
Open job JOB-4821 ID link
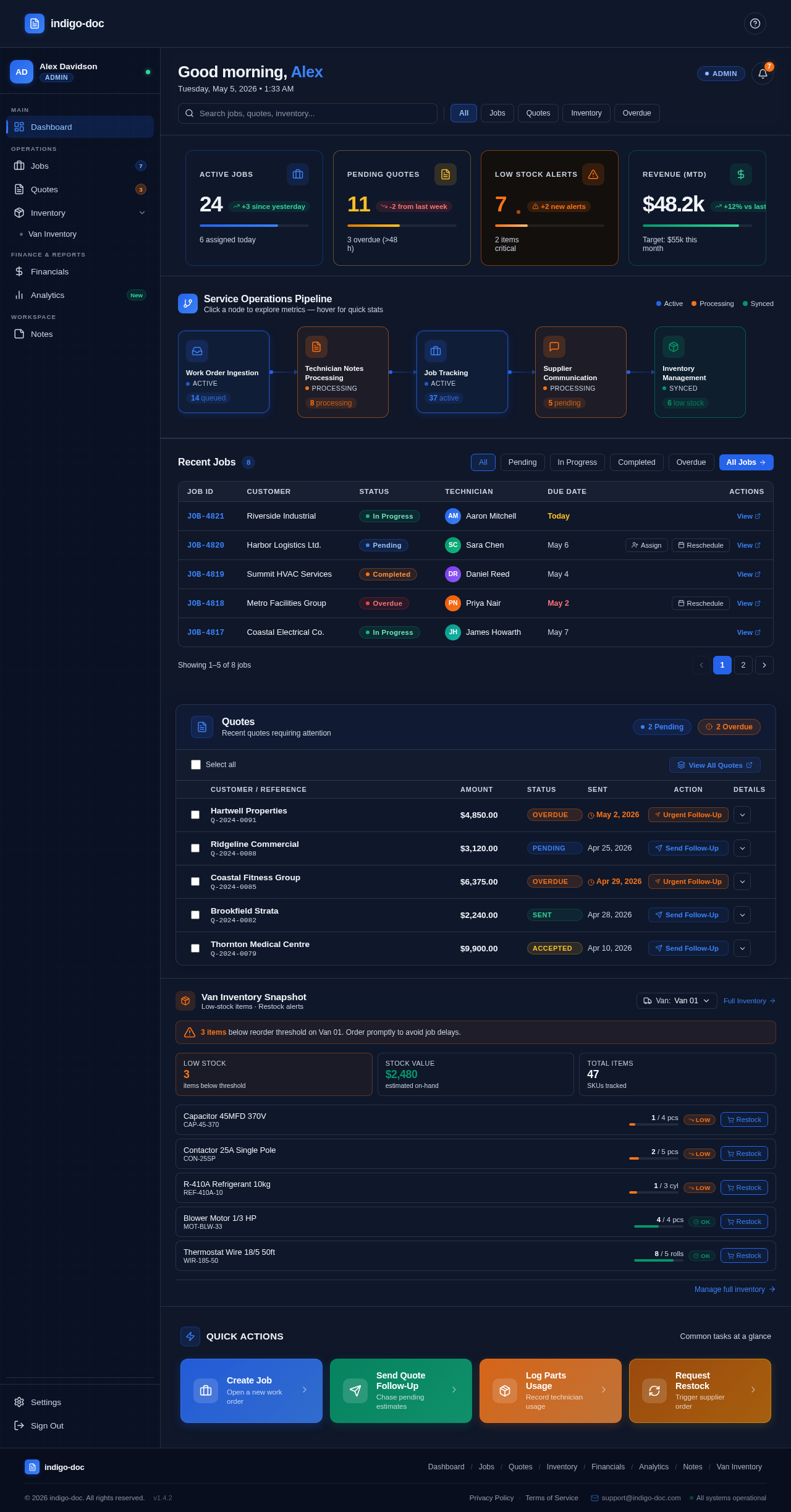(206, 516)
